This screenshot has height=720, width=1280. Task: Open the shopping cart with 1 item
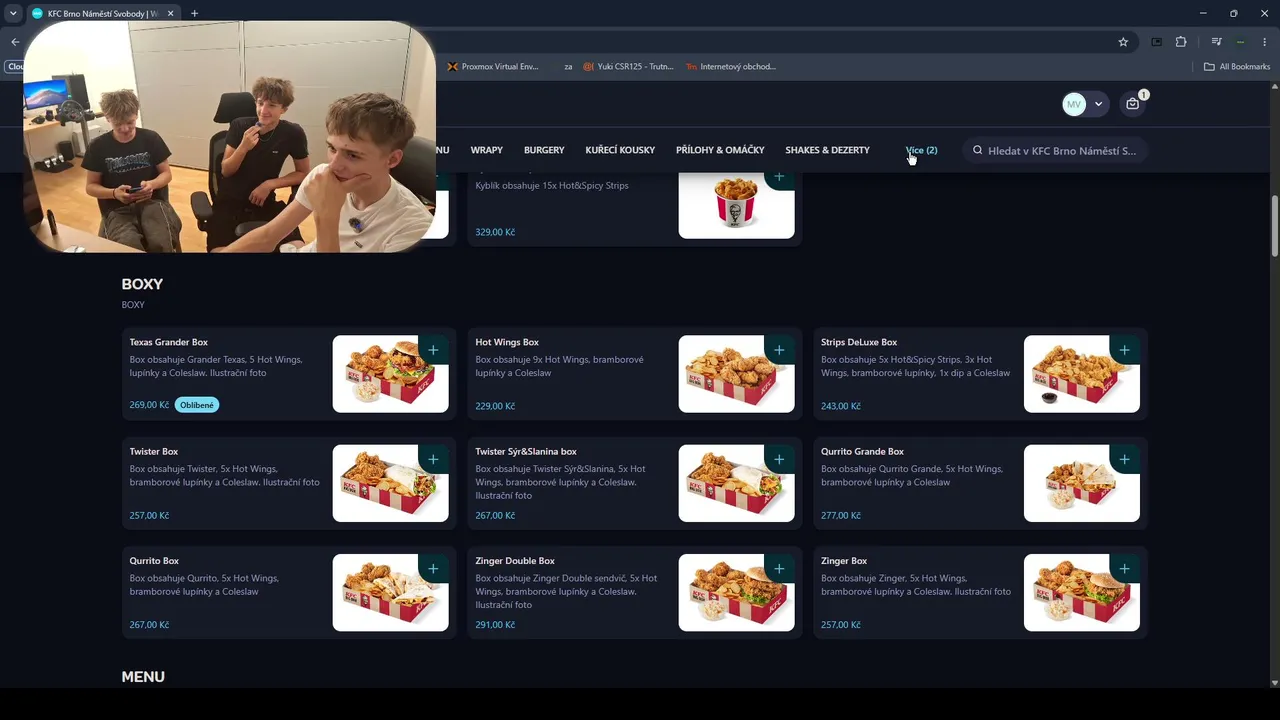coord(1133,104)
